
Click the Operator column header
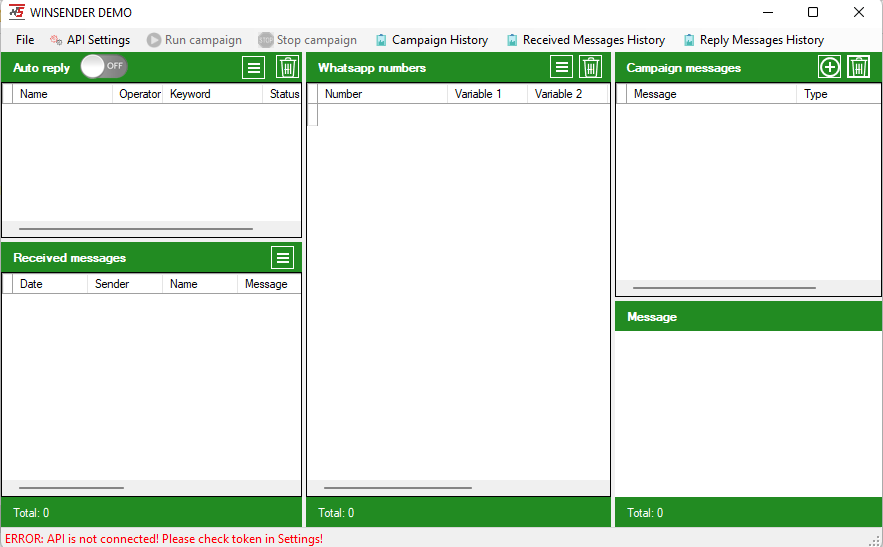138,94
